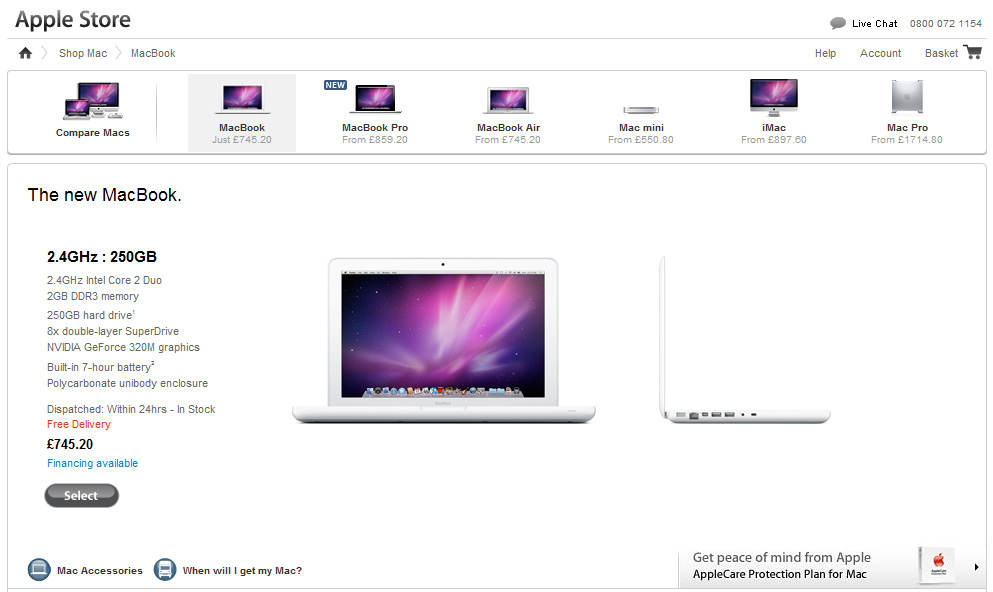993x592 pixels.
Task: Expand the AppleCare banner with the arrow
Action: coord(974,565)
